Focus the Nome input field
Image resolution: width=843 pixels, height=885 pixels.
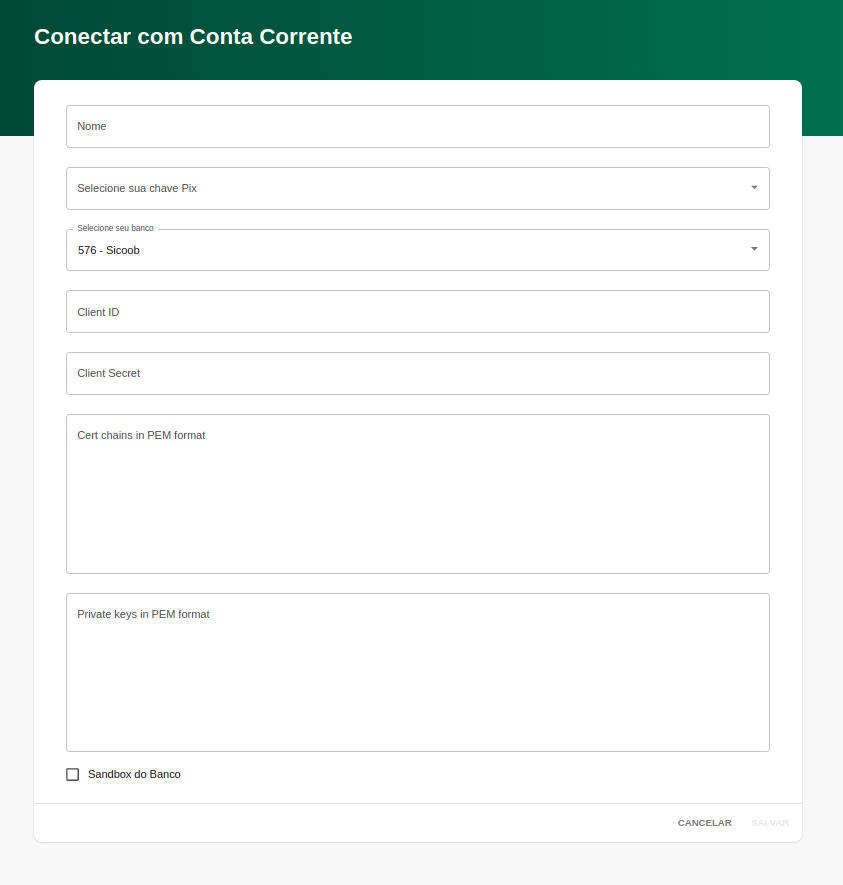pyautogui.click(x=417, y=127)
